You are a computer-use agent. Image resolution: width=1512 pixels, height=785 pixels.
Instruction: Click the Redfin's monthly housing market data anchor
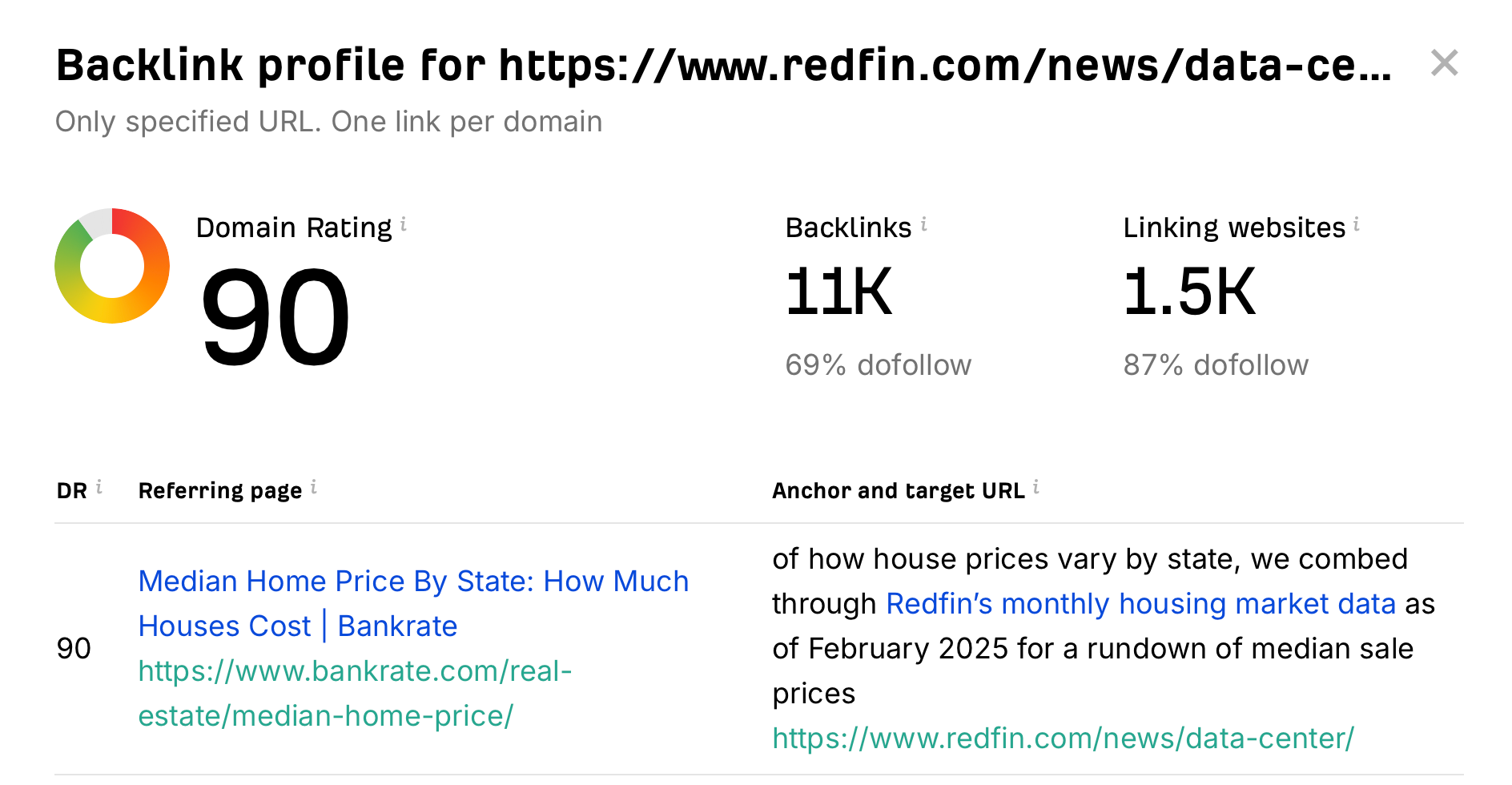click(x=1141, y=603)
